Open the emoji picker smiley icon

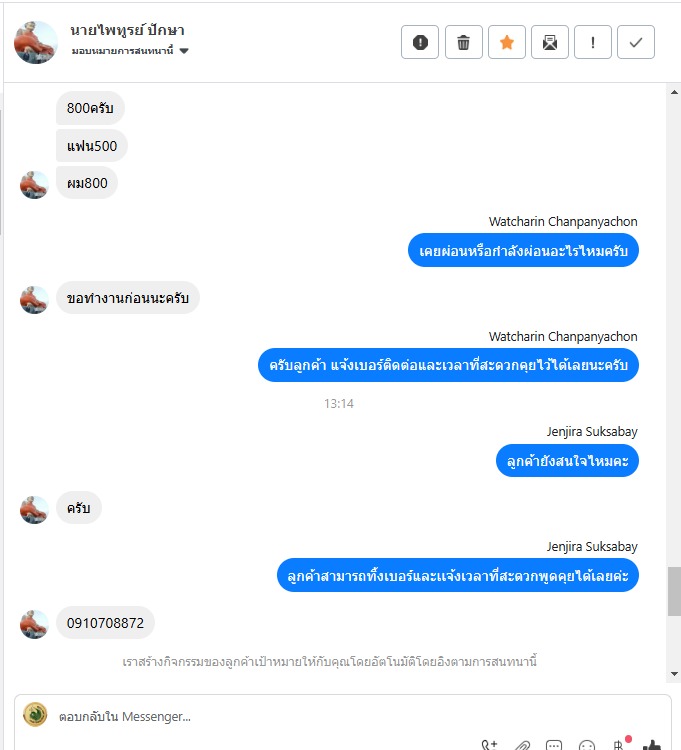586,745
